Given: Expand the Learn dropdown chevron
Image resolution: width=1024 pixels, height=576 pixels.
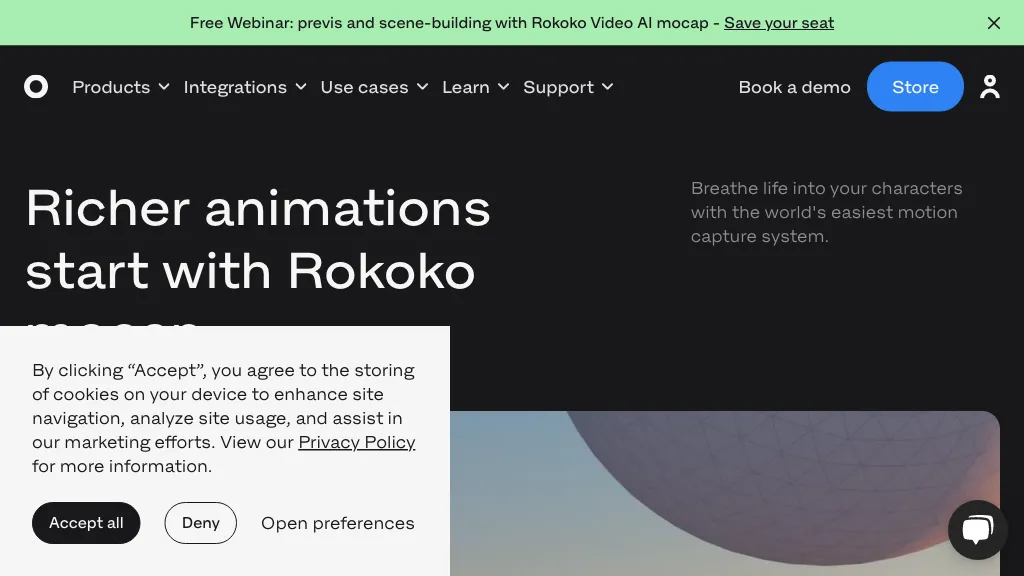Looking at the screenshot, I should click(x=504, y=87).
